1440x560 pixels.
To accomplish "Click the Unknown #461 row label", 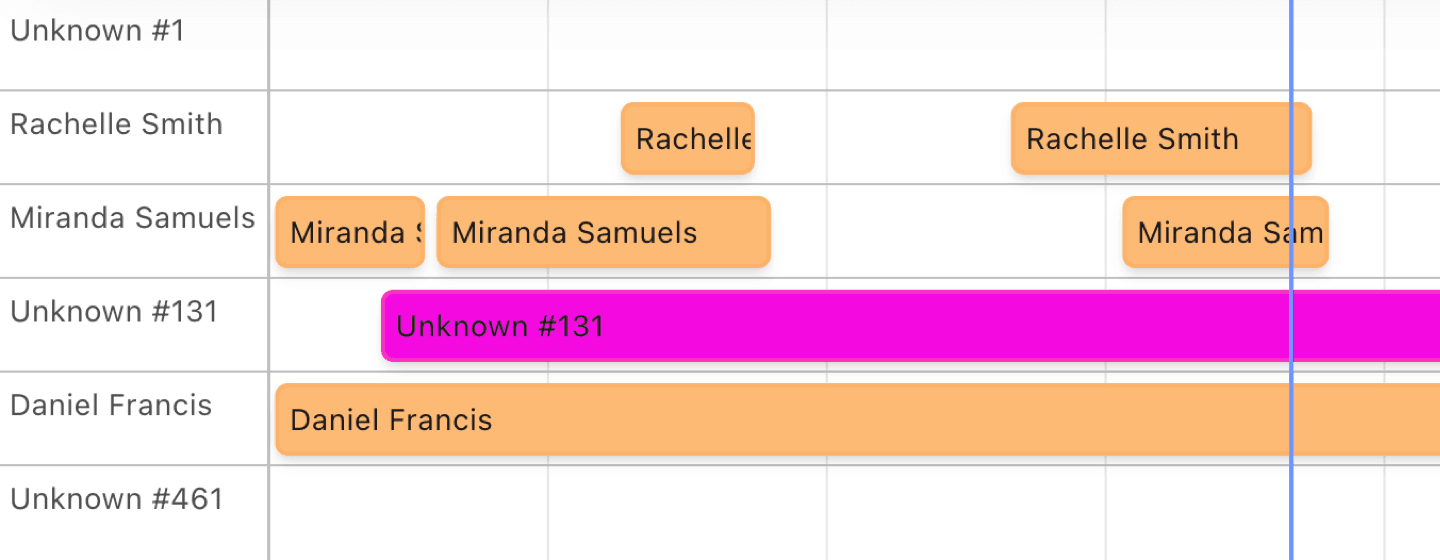I will click(x=116, y=499).
